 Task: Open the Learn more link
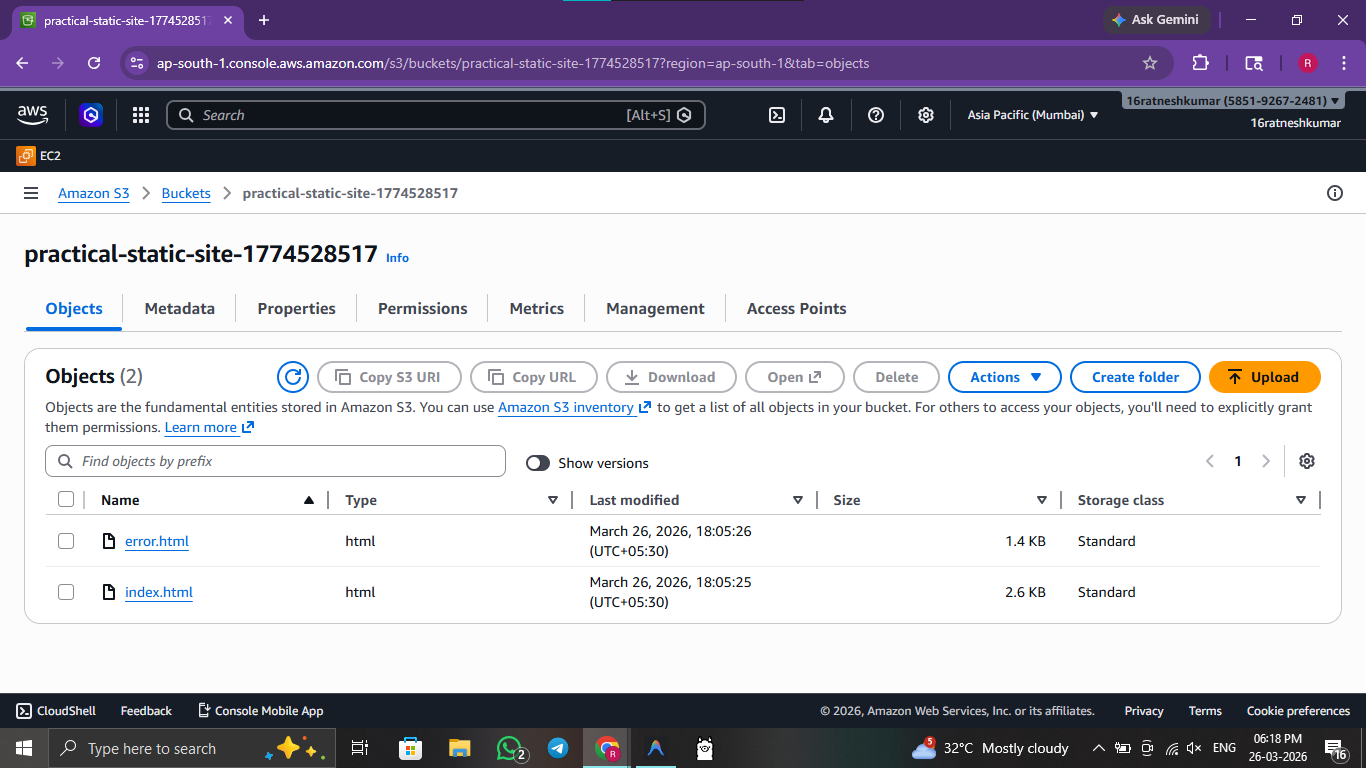210,427
